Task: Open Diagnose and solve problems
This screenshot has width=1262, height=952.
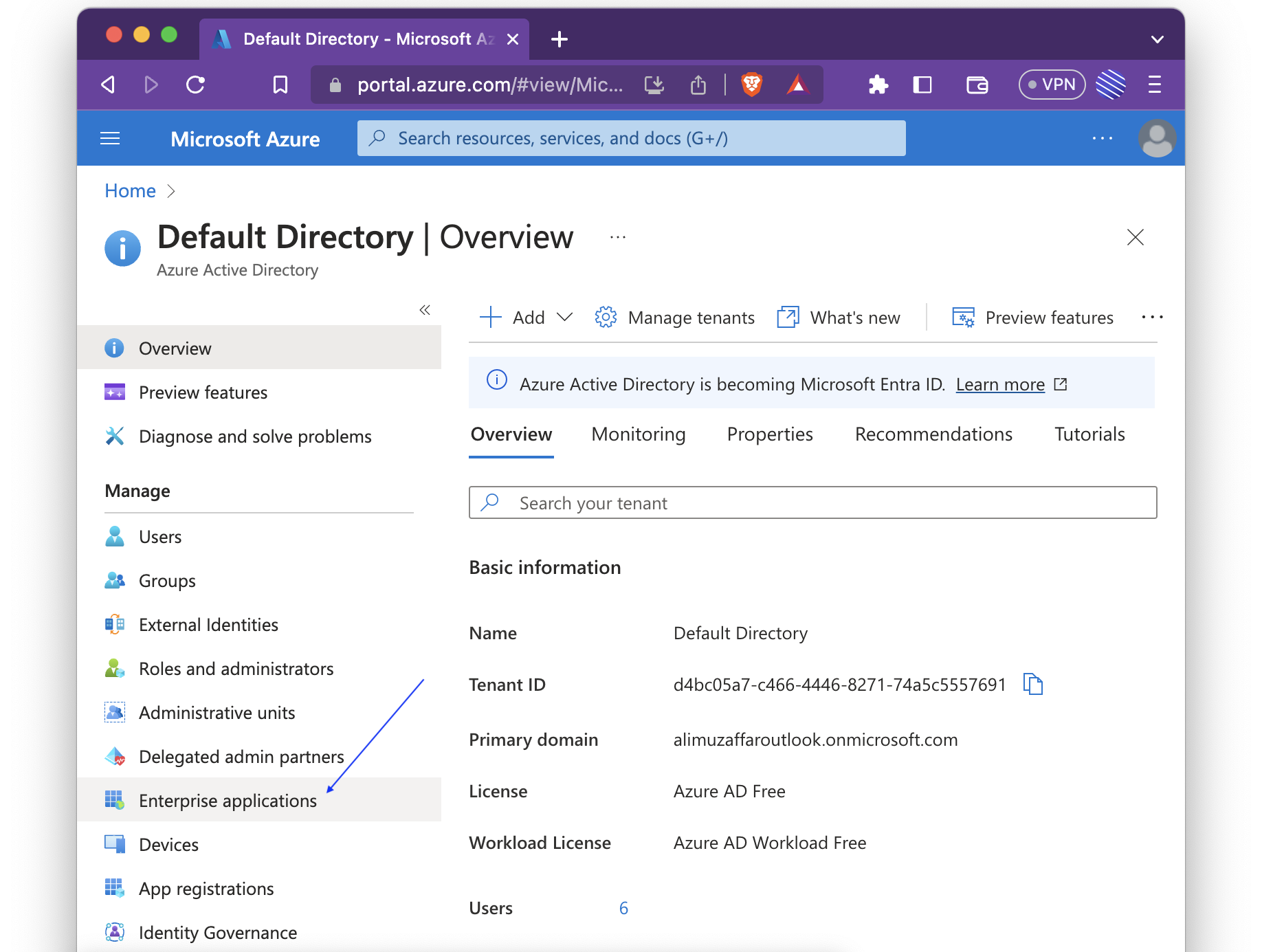Action: (259, 436)
